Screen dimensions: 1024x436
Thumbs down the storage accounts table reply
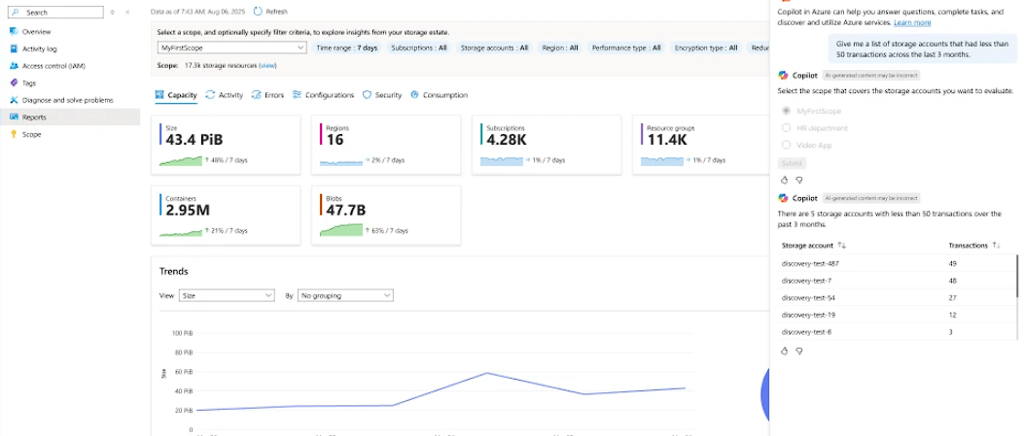[799, 350]
